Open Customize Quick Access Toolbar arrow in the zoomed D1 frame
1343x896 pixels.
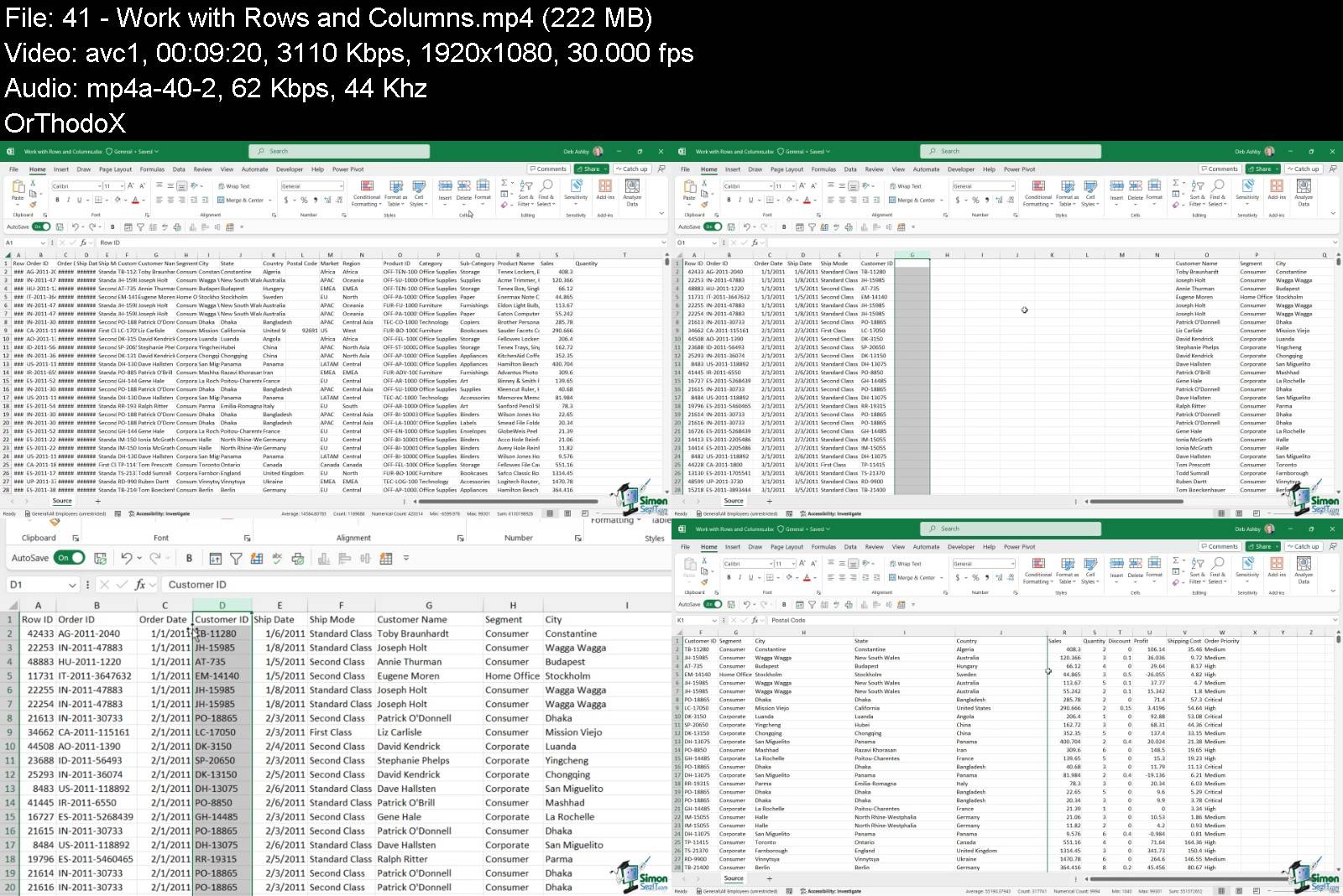tap(406, 558)
